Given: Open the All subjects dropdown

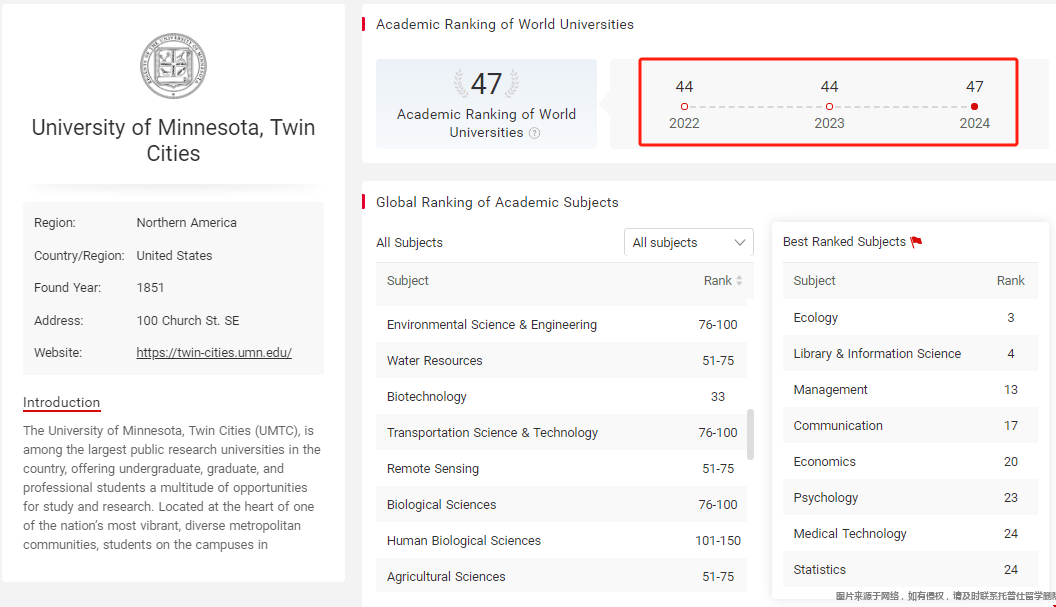Looking at the screenshot, I should click(688, 243).
